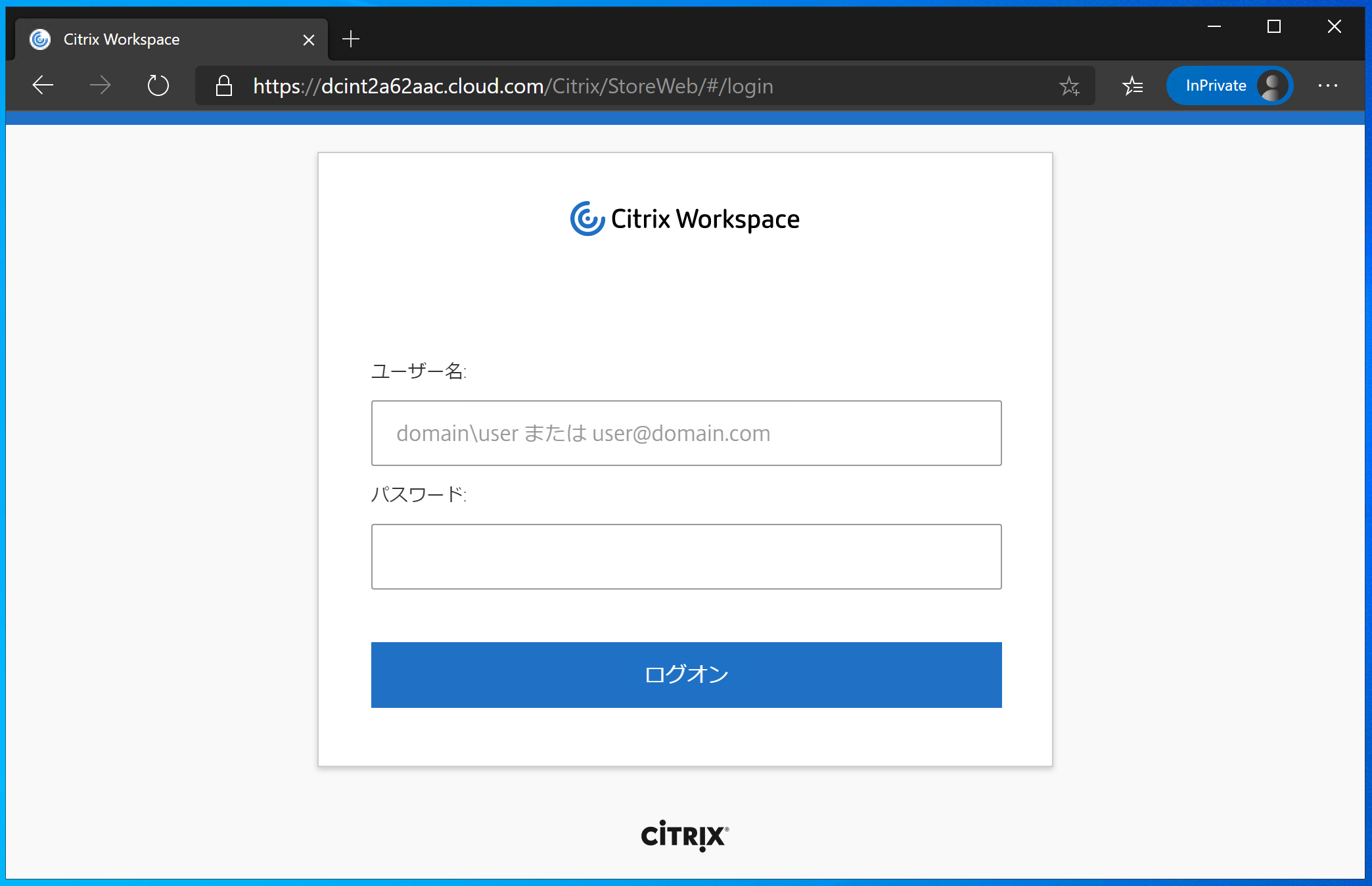Maximize the browser window
The image size is (1372, 886).
[x=1274, y=26]
